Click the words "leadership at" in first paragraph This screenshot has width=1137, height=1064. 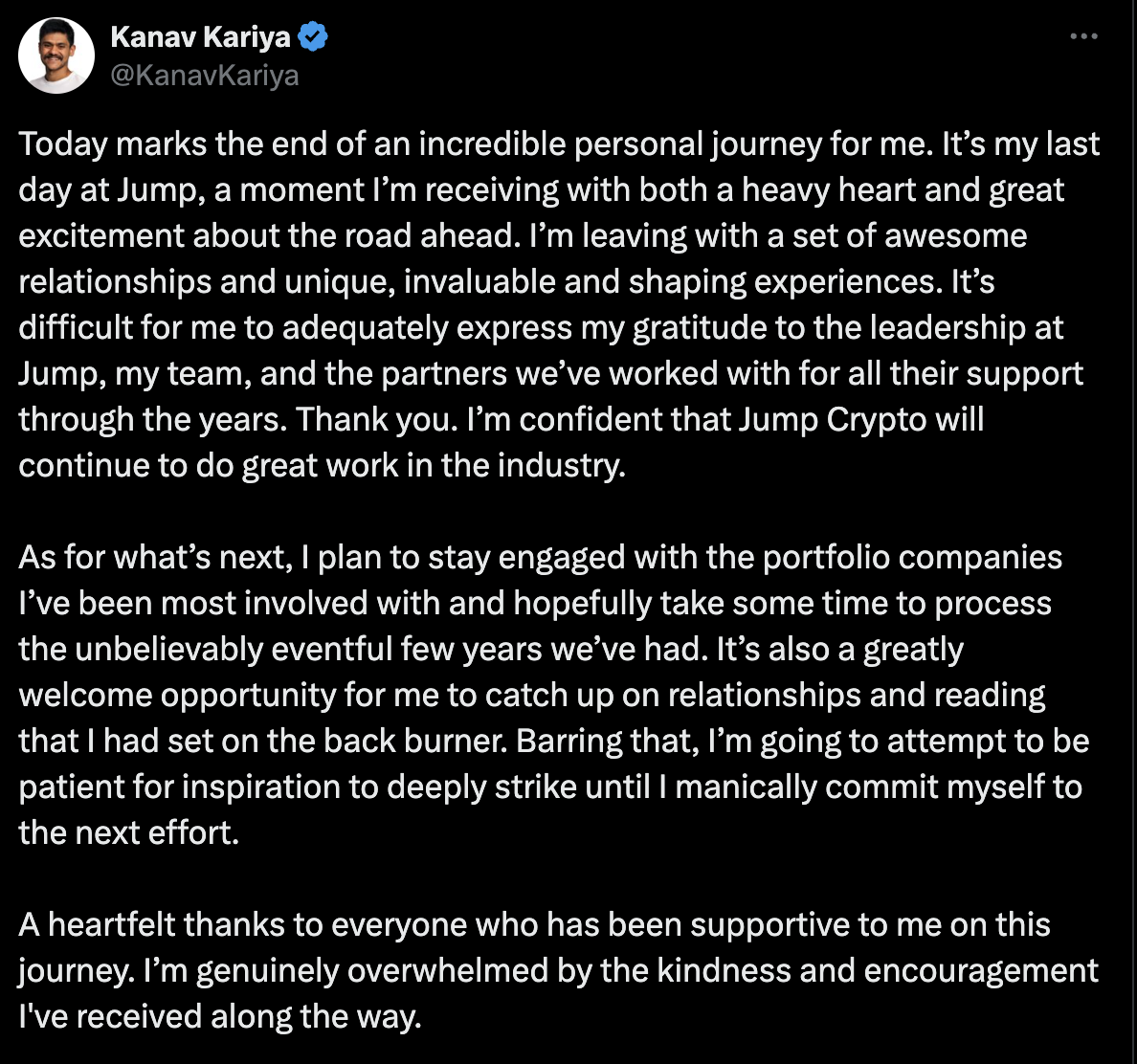967,327
